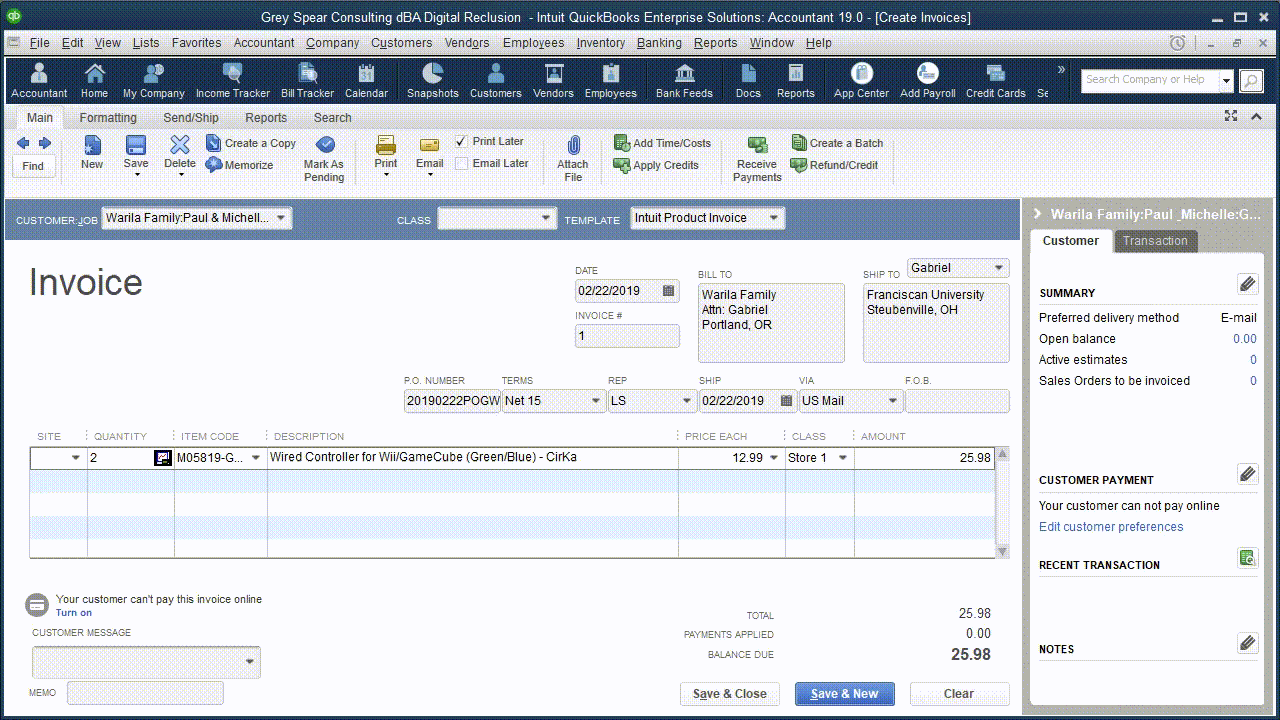Go to previous invoice arrow
1280x720 pixels.
pos(23,144)
